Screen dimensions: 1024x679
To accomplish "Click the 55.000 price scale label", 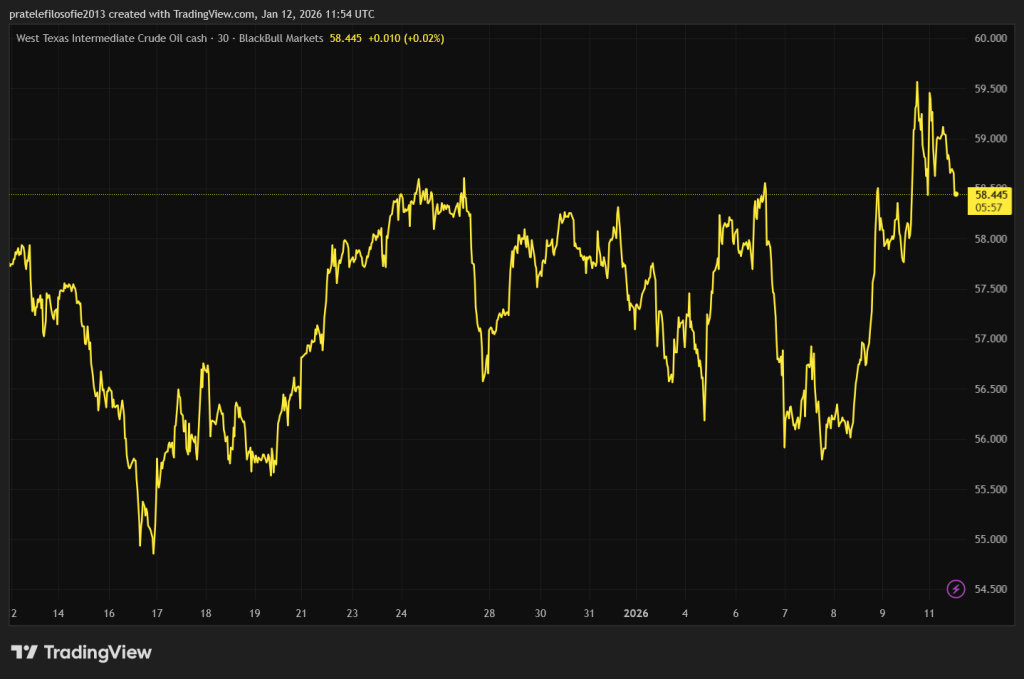I will [x=989, y=539].
